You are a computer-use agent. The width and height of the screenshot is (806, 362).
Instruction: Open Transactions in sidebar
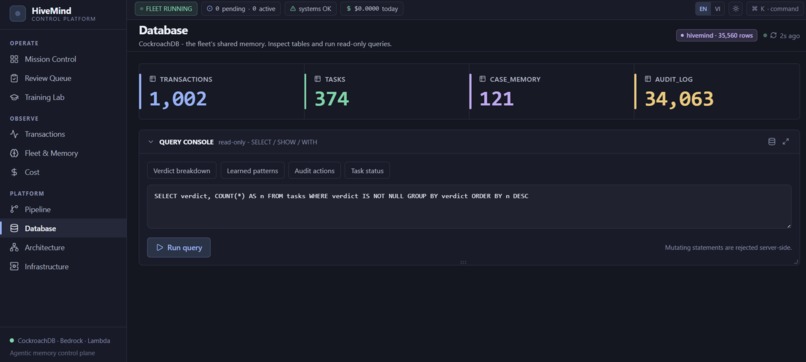(x=63, y=134)
